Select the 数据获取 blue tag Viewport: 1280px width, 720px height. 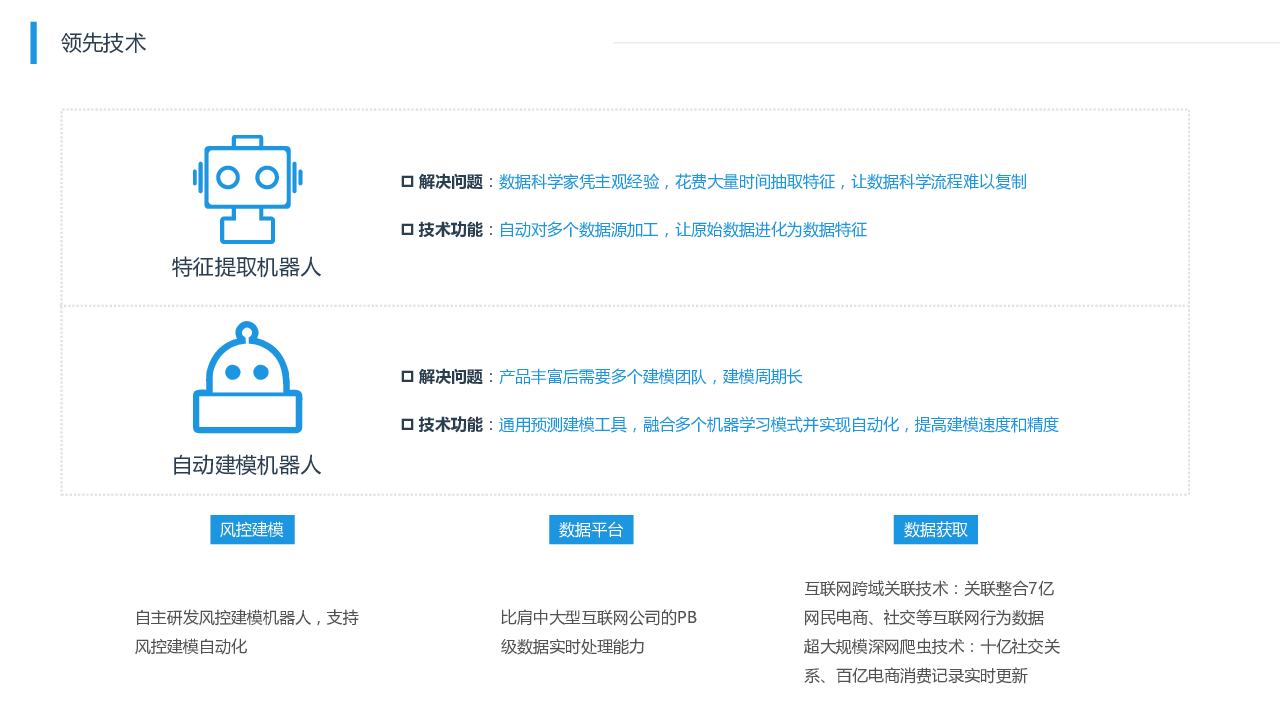point(935,530)
